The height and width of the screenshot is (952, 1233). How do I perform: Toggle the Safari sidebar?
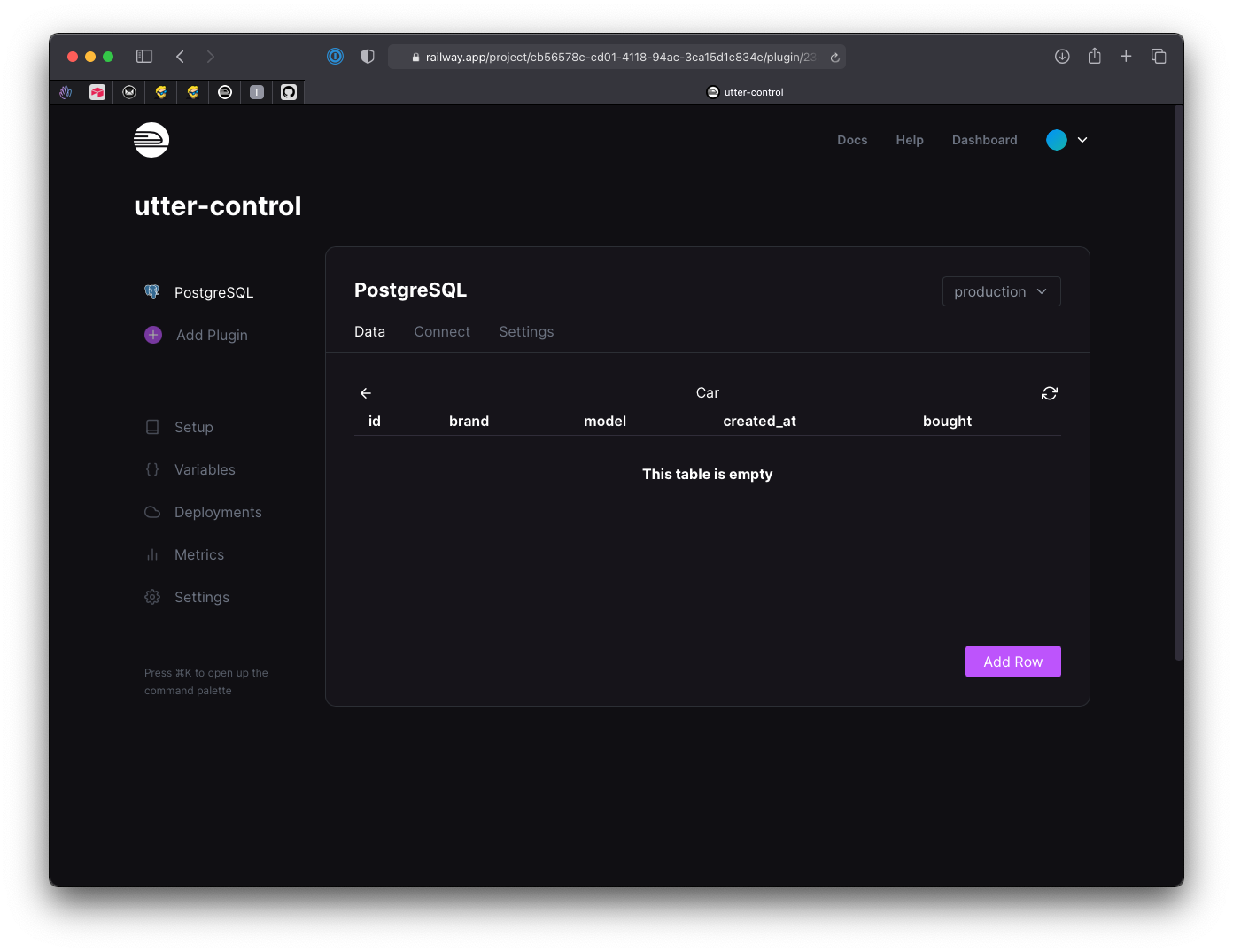(144, 57)
